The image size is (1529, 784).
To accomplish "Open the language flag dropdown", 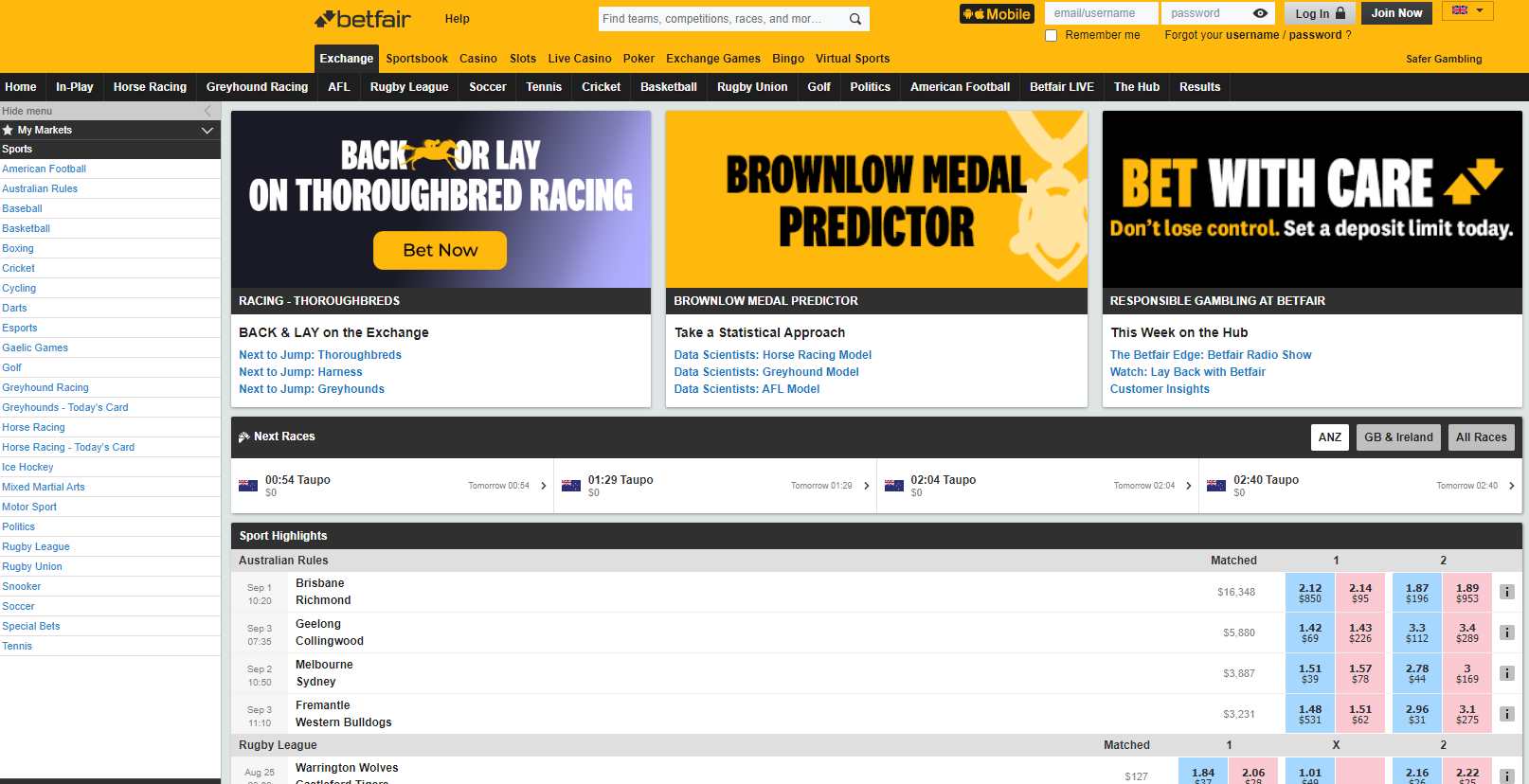I will (x=1467, y=10).
